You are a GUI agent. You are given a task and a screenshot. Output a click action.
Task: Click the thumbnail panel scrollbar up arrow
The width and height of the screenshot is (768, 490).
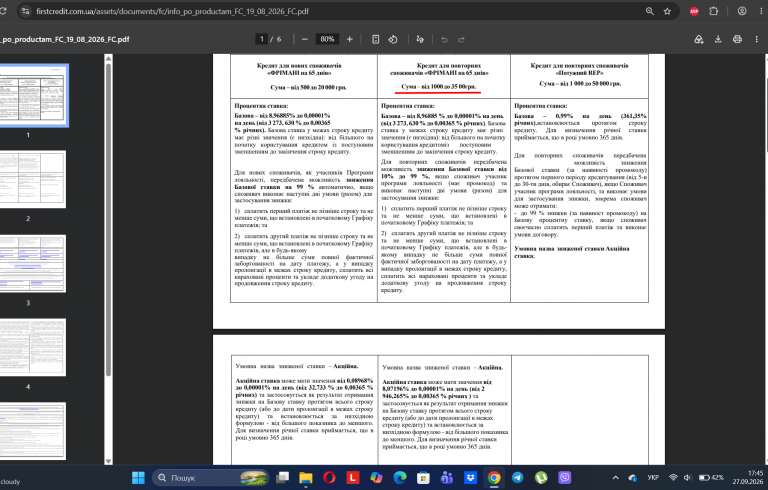pos(108,58)
